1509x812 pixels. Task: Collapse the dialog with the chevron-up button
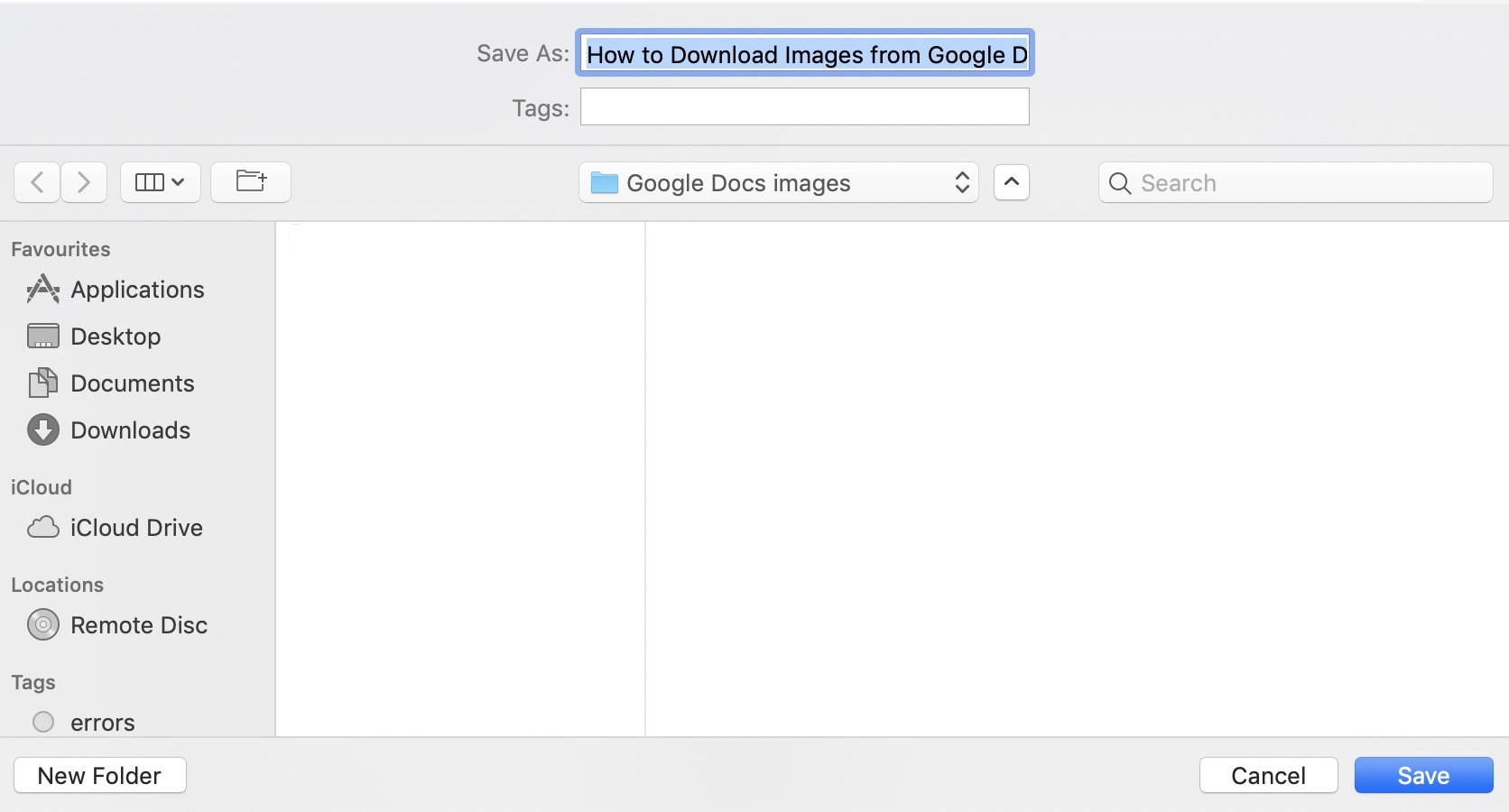[x=1012, y=182]
